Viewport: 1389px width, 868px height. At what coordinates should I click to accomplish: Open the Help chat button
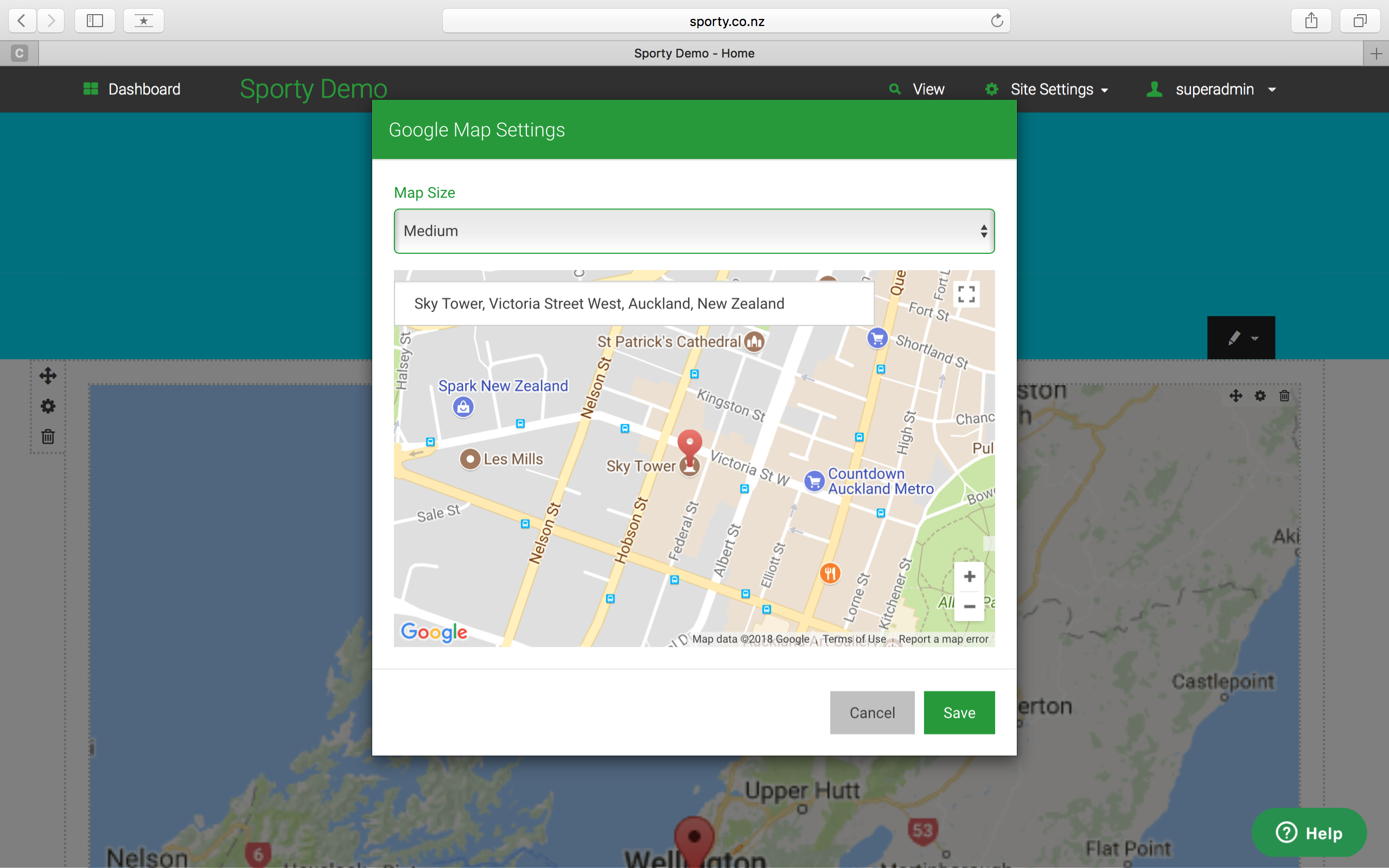click(1309, 832)
